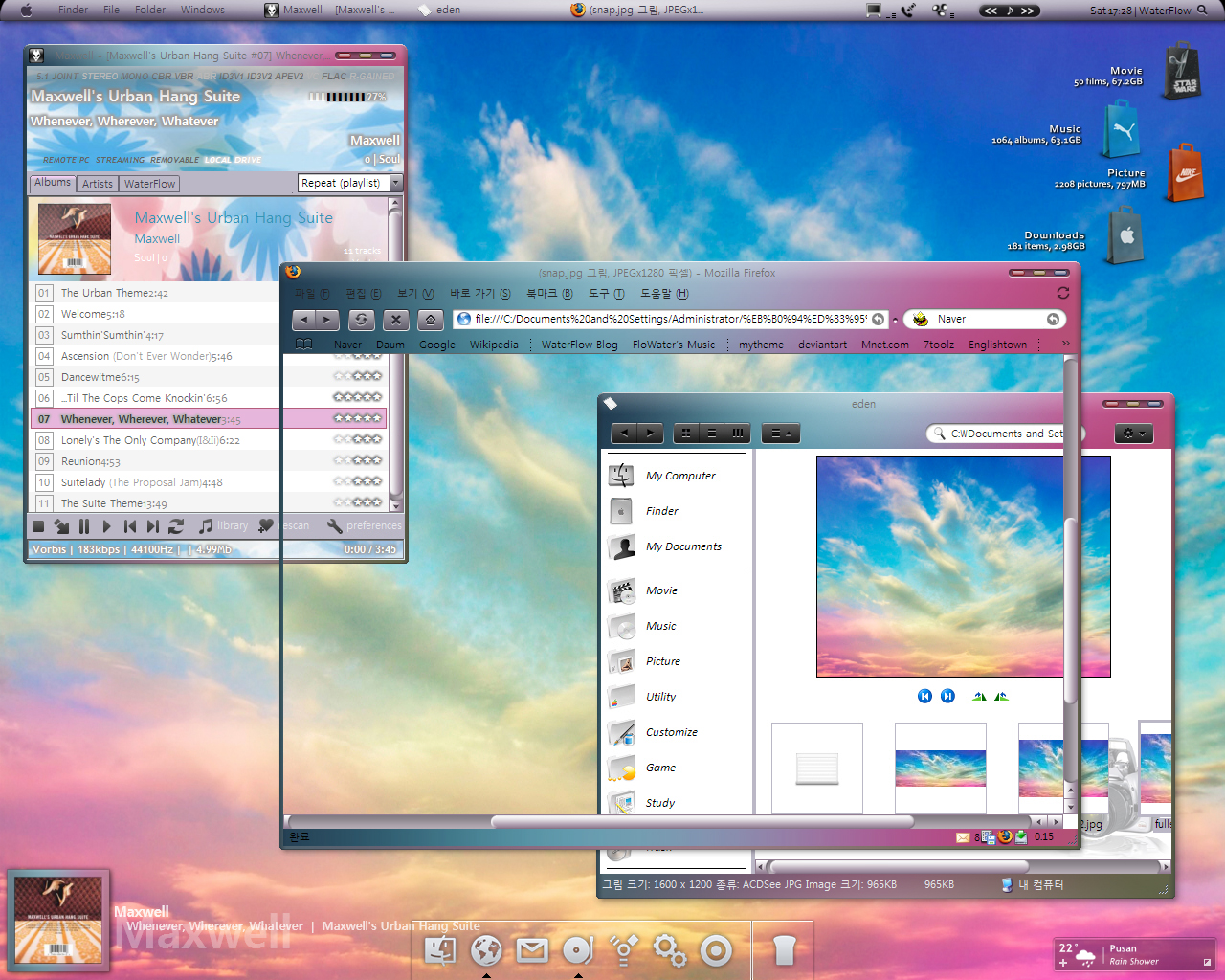
Task: Switch to the Albums tab
Action: (53, 183)
